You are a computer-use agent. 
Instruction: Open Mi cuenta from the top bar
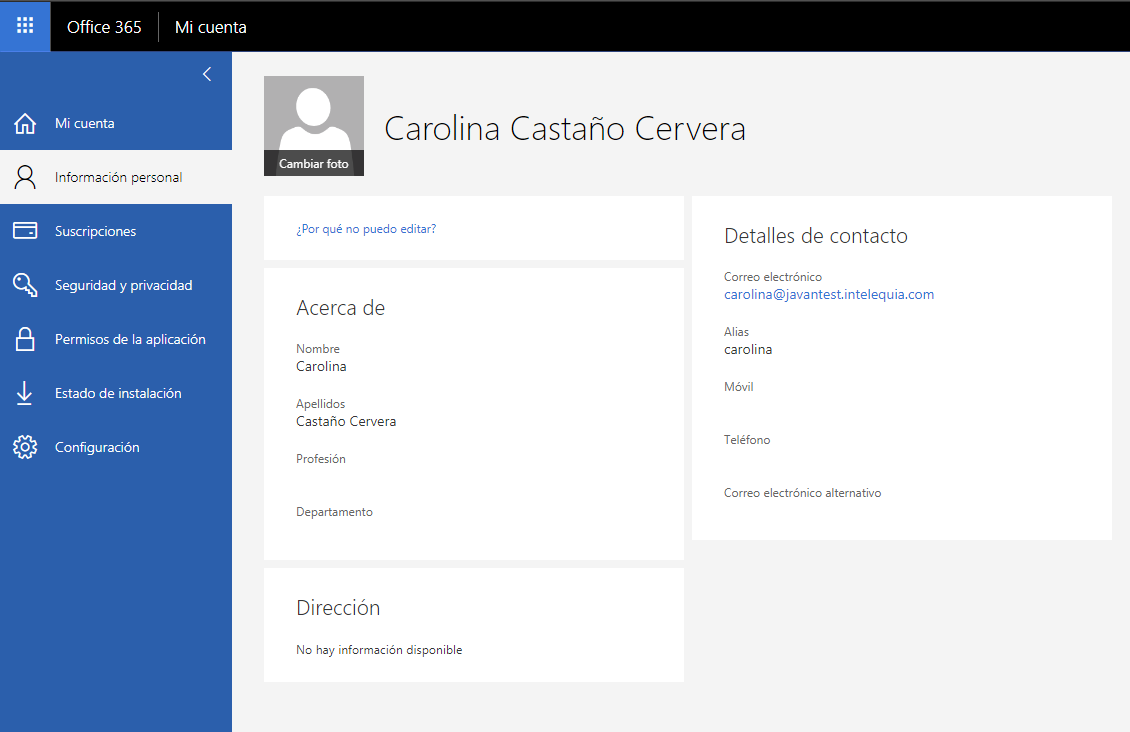click(210, 26)
